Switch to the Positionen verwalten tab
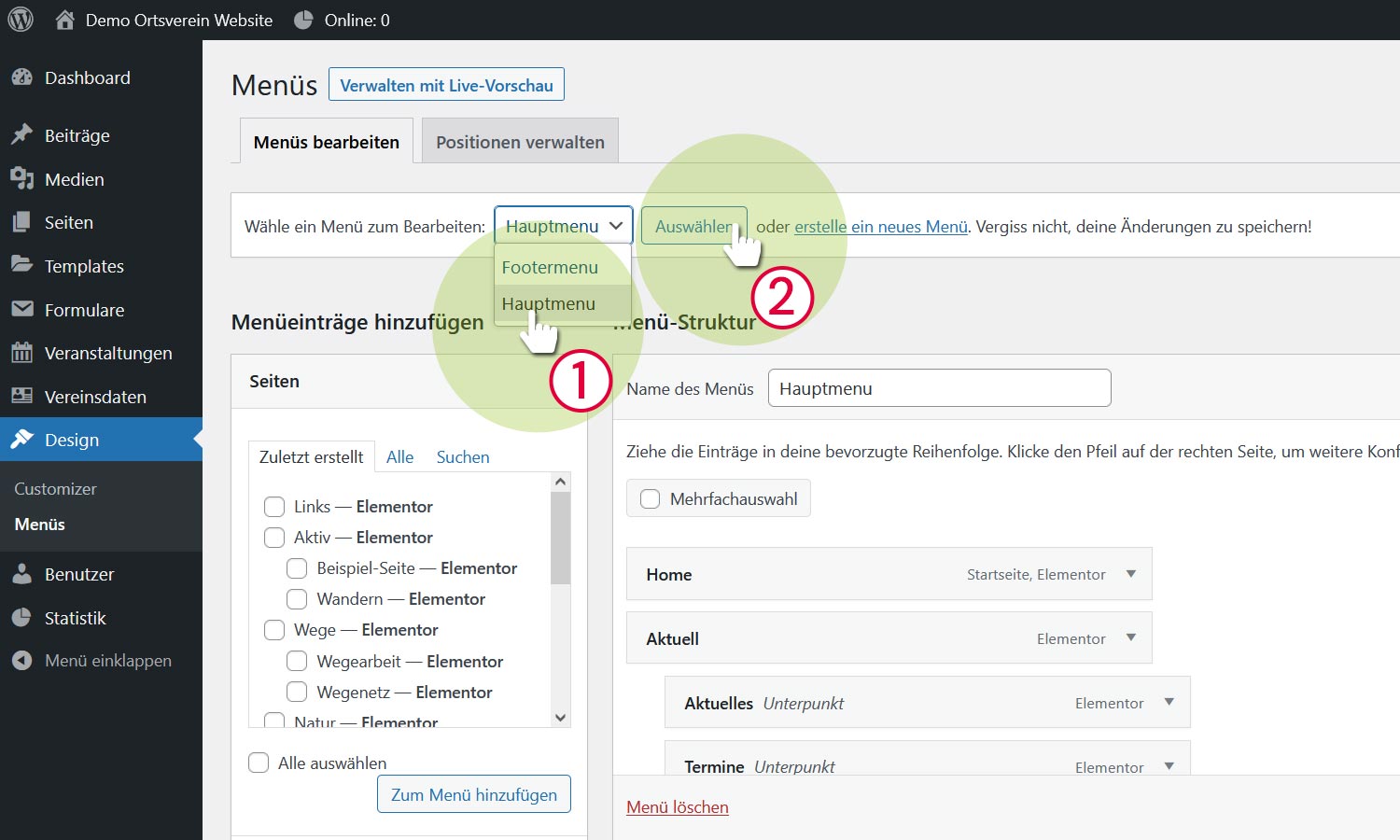1400x840 pixels. tap(520, 142)
